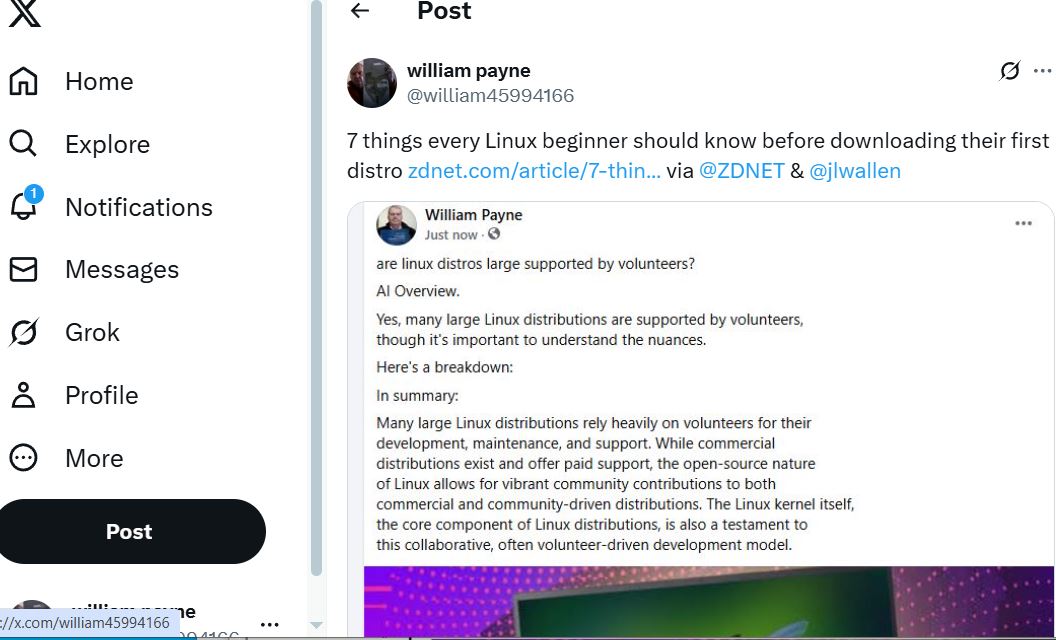Open embedded Facebook post three-dot menu

pyautogui.click(x=1023, y=223)
